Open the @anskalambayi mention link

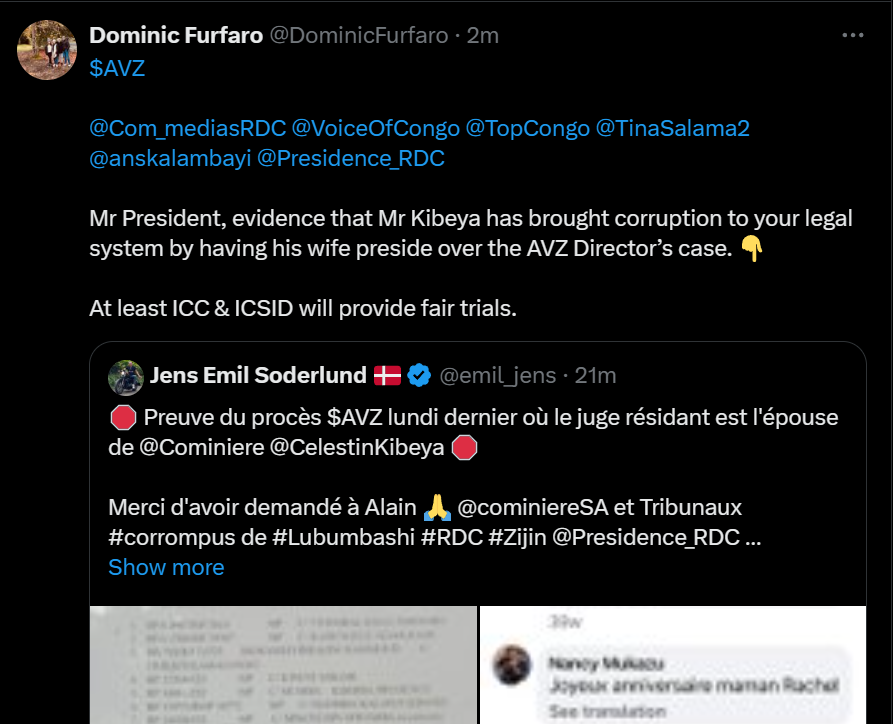pos(169,158)
